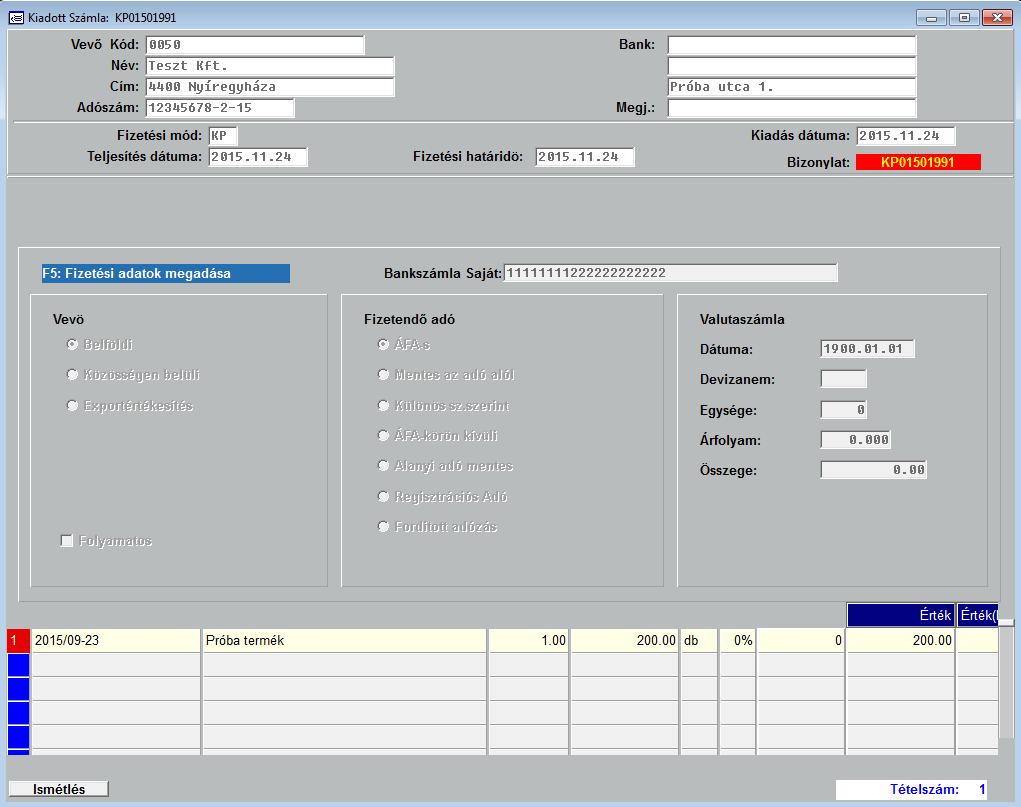
Task: Click the unit price cell 200.00 before db
Action: tap(624, 640)
